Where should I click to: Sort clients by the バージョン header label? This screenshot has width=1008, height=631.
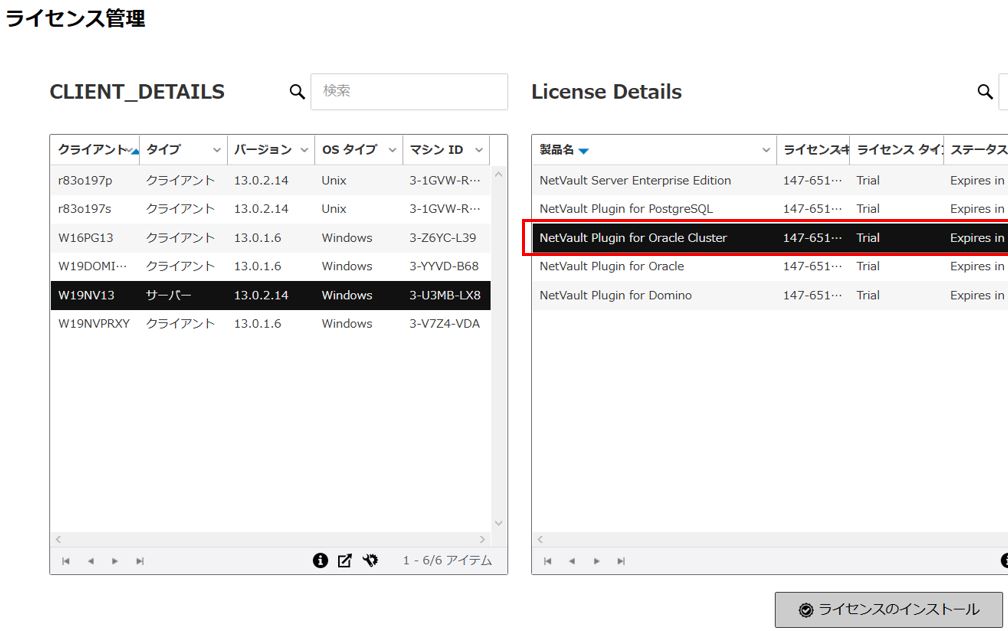pyautogui.click(x=262, y=150)
